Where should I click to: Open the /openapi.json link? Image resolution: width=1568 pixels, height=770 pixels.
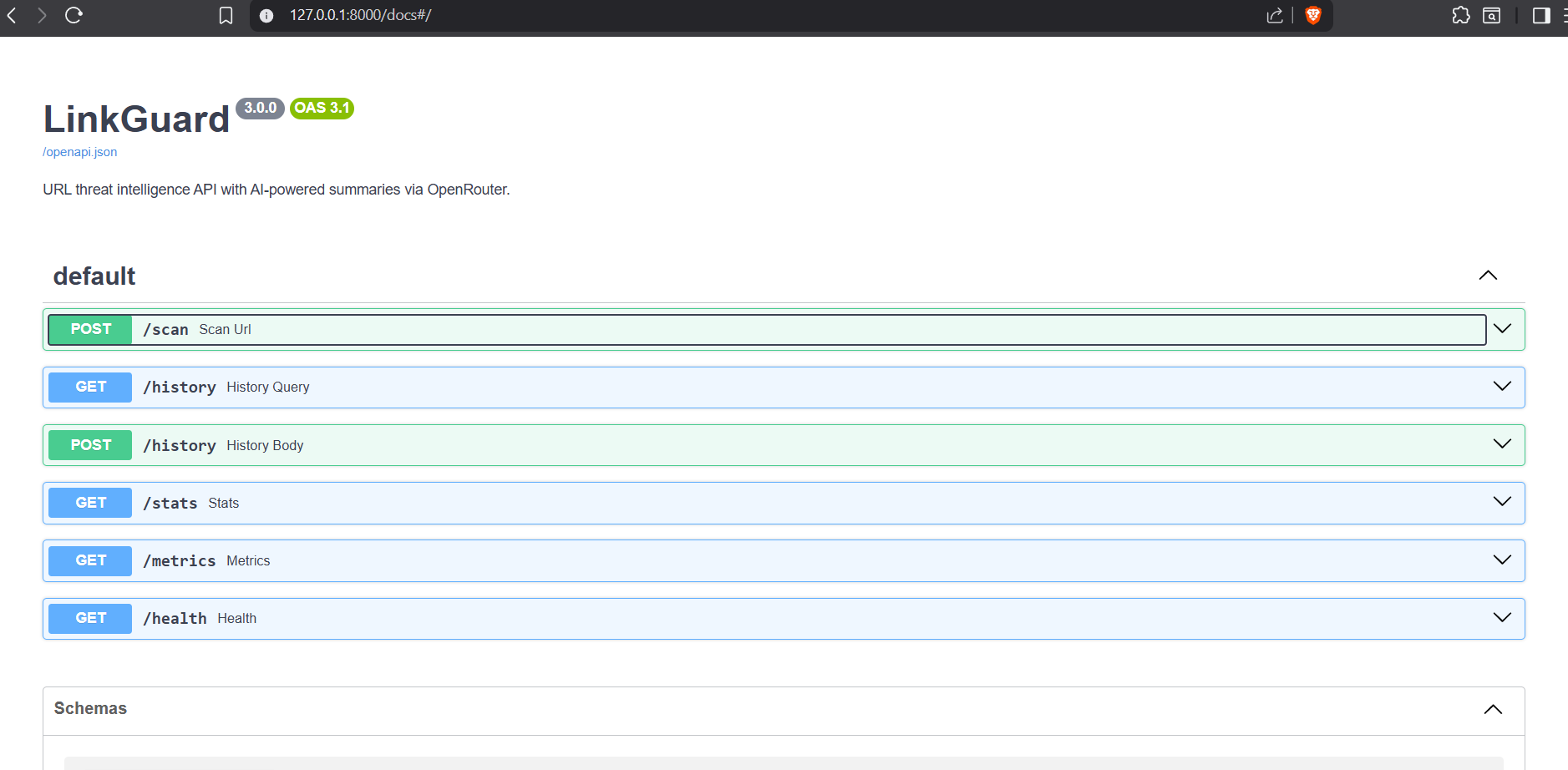click(x=80, y=152)
